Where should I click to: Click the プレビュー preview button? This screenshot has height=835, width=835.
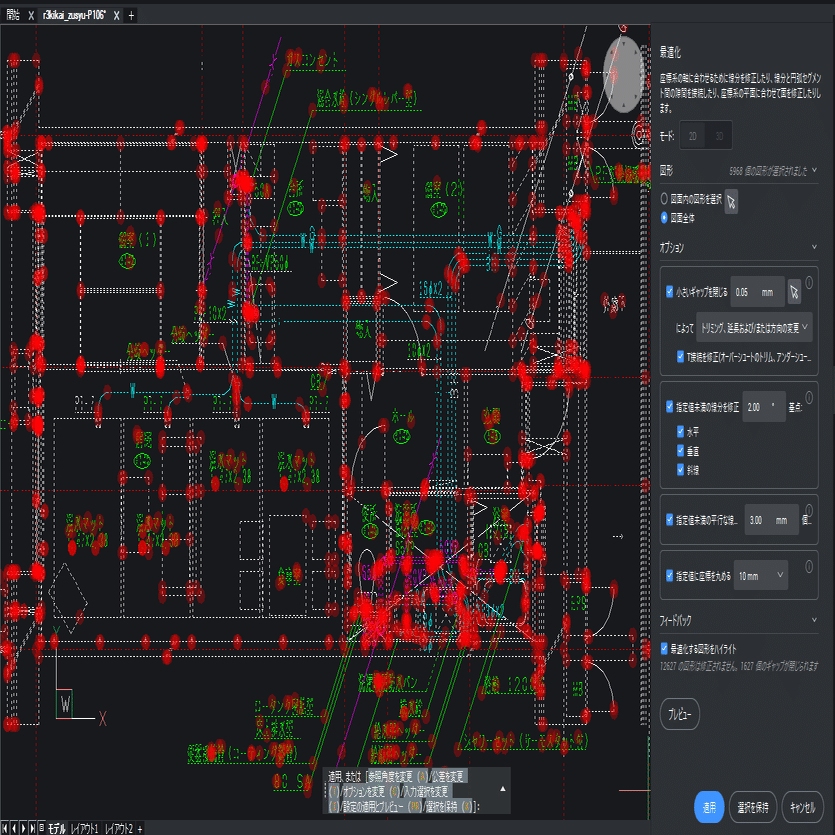coord(680,714)
